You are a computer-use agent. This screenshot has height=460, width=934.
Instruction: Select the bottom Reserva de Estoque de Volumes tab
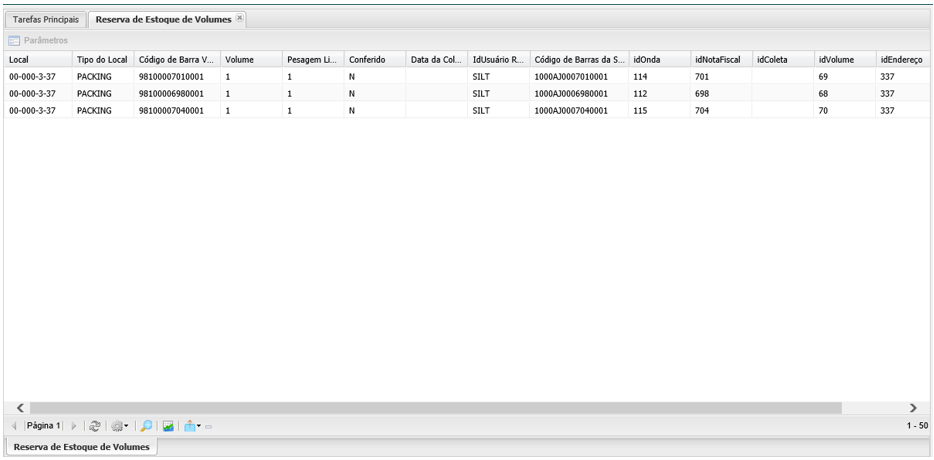click(x=82, y=447)
